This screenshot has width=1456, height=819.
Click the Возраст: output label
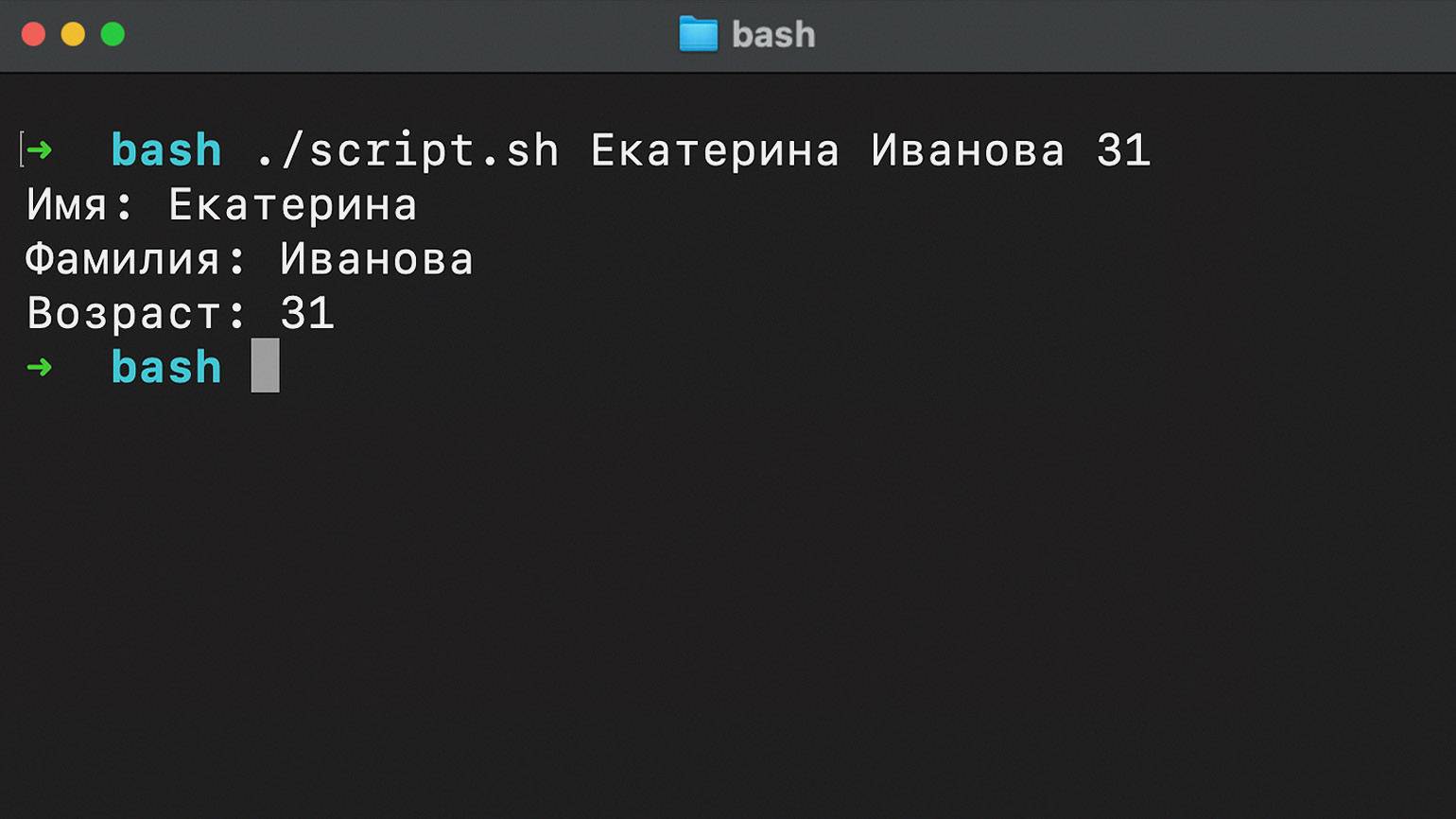click(136, 314)
